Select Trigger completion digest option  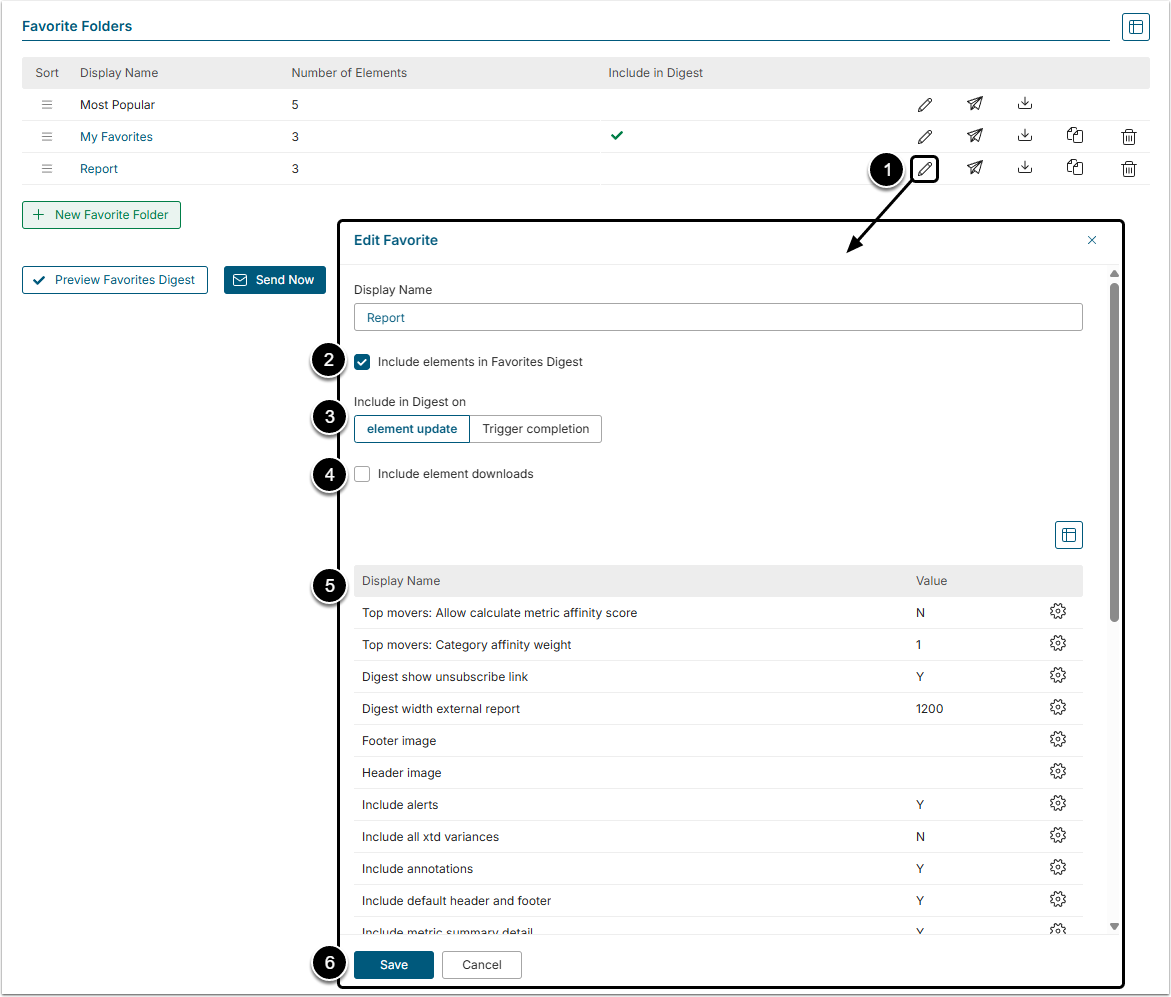[535, 429]
